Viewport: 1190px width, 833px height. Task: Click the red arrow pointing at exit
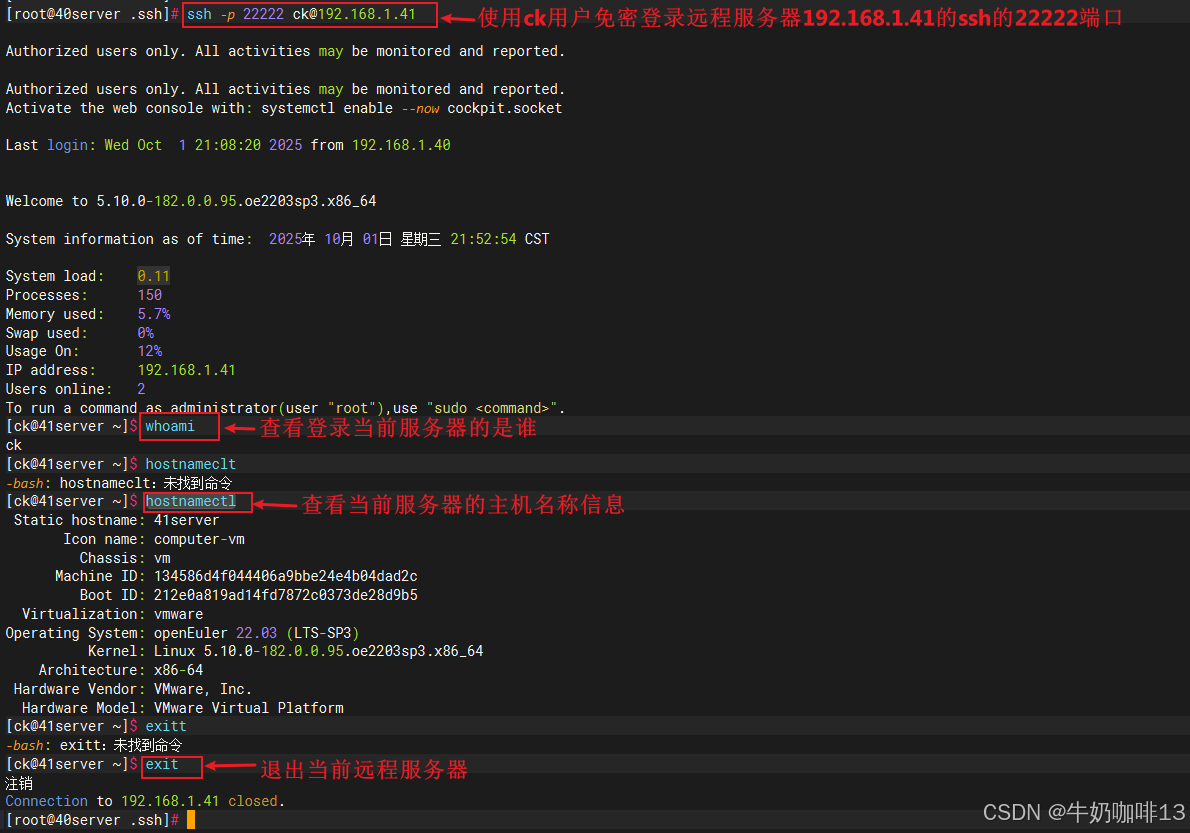point(229,768)
